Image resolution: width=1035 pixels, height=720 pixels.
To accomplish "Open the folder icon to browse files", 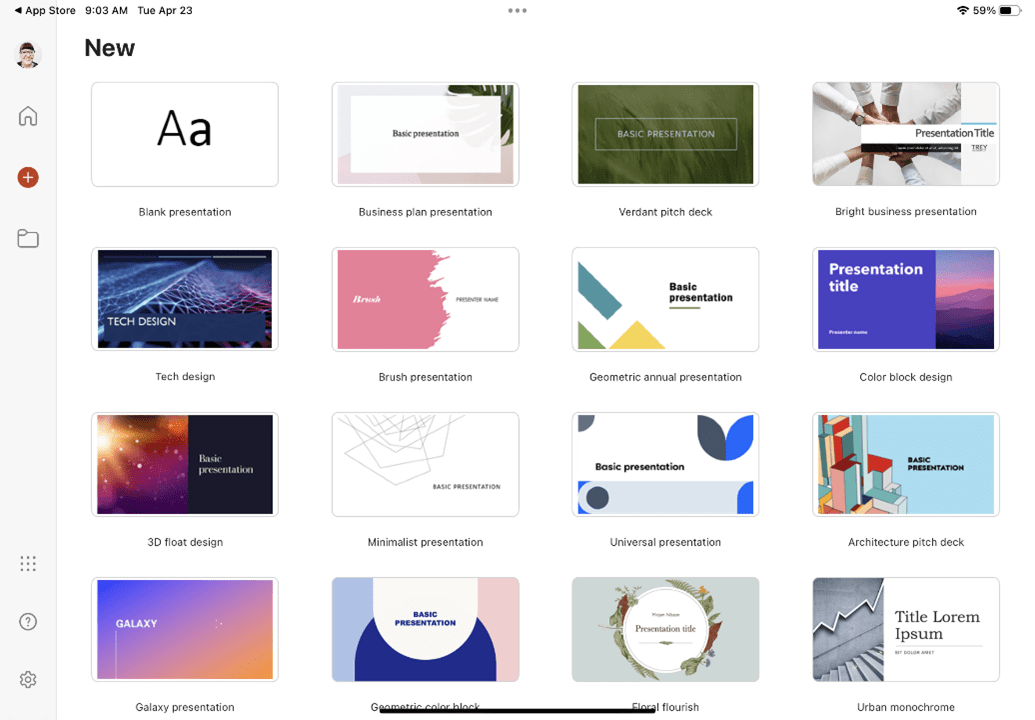I will pyautogui.click(x=27, y=238).
